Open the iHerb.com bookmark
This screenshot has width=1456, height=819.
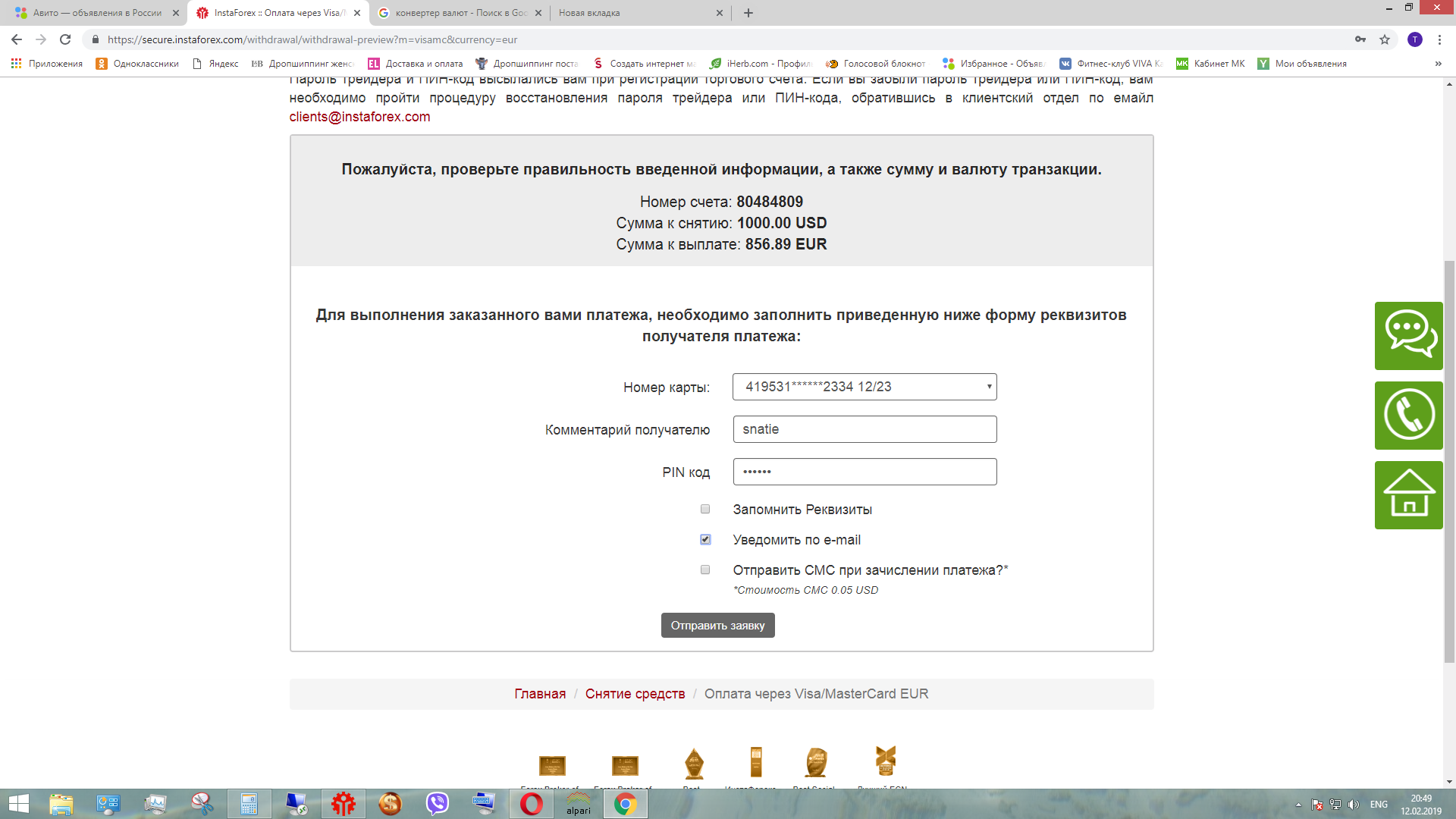pos(761,64)
